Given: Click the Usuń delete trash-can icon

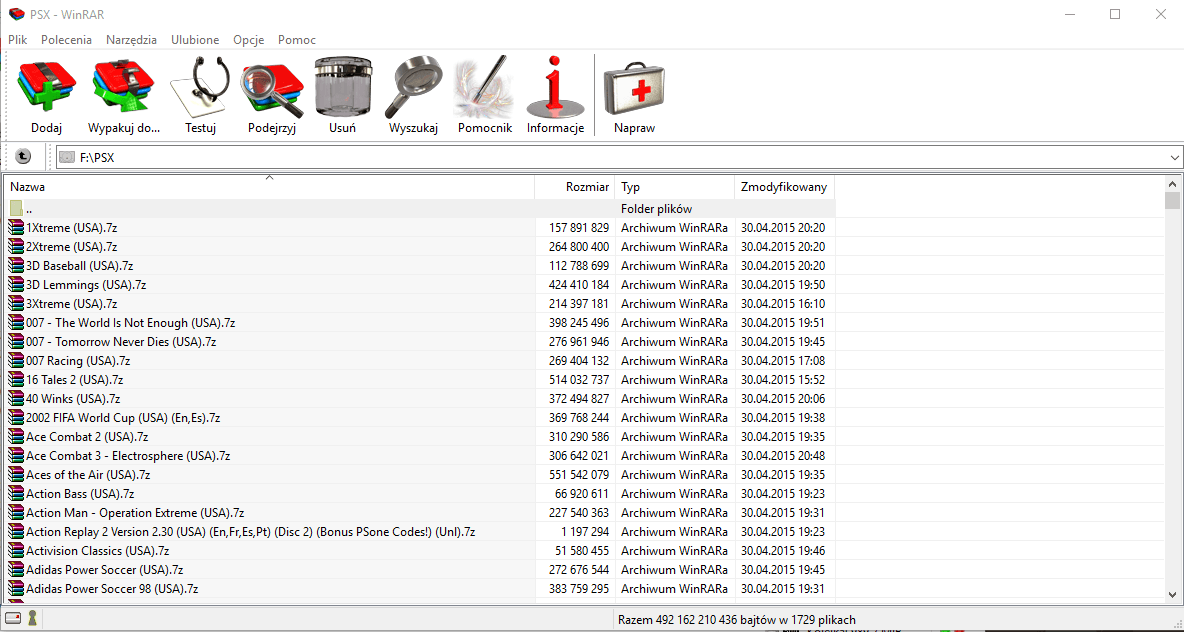Looking at the screenshot, I should [342, 86].
